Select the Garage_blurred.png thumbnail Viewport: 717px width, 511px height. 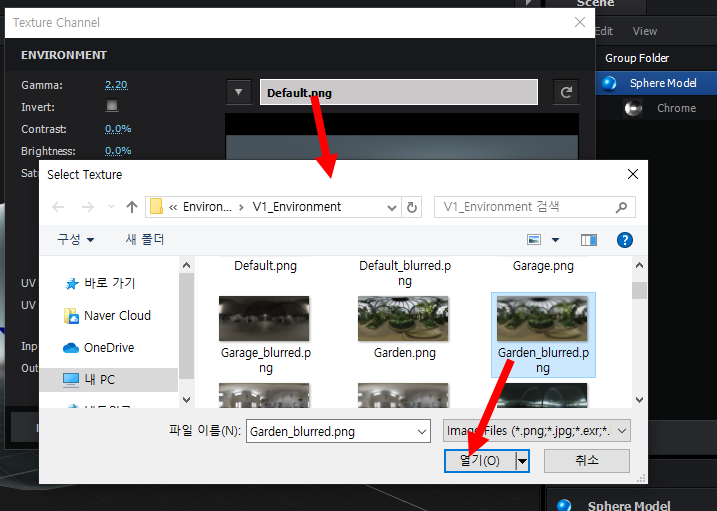click(x=264, y=319)
